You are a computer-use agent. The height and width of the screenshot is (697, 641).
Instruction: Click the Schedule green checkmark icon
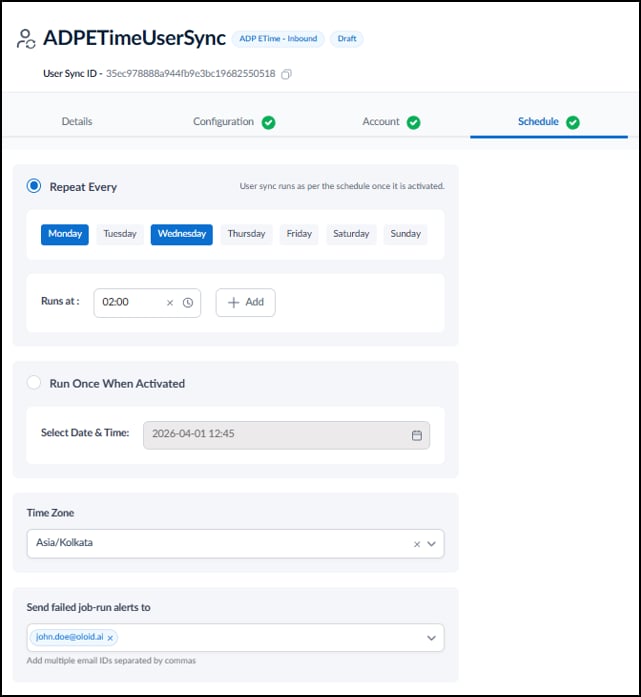573,122
